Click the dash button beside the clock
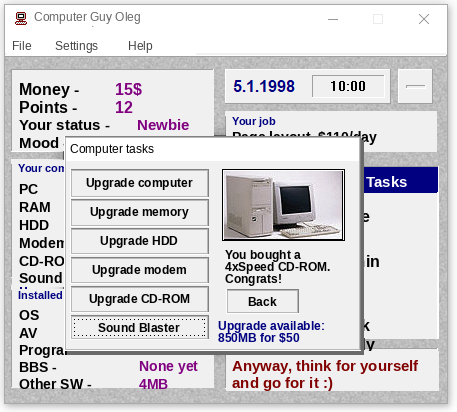This screenshot has width=457, height=412. coord(415,86)
